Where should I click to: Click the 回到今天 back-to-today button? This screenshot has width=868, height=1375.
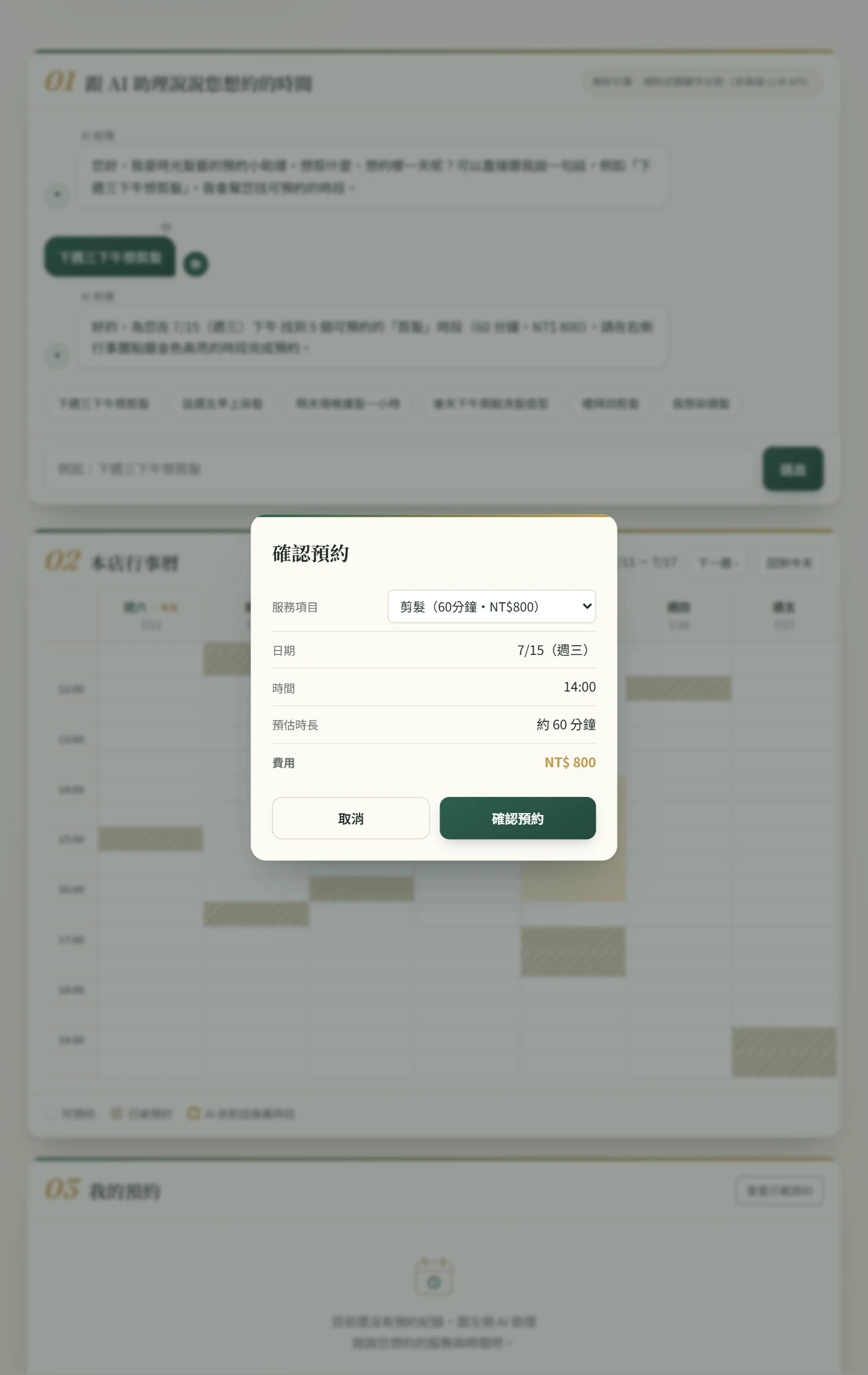789,563
